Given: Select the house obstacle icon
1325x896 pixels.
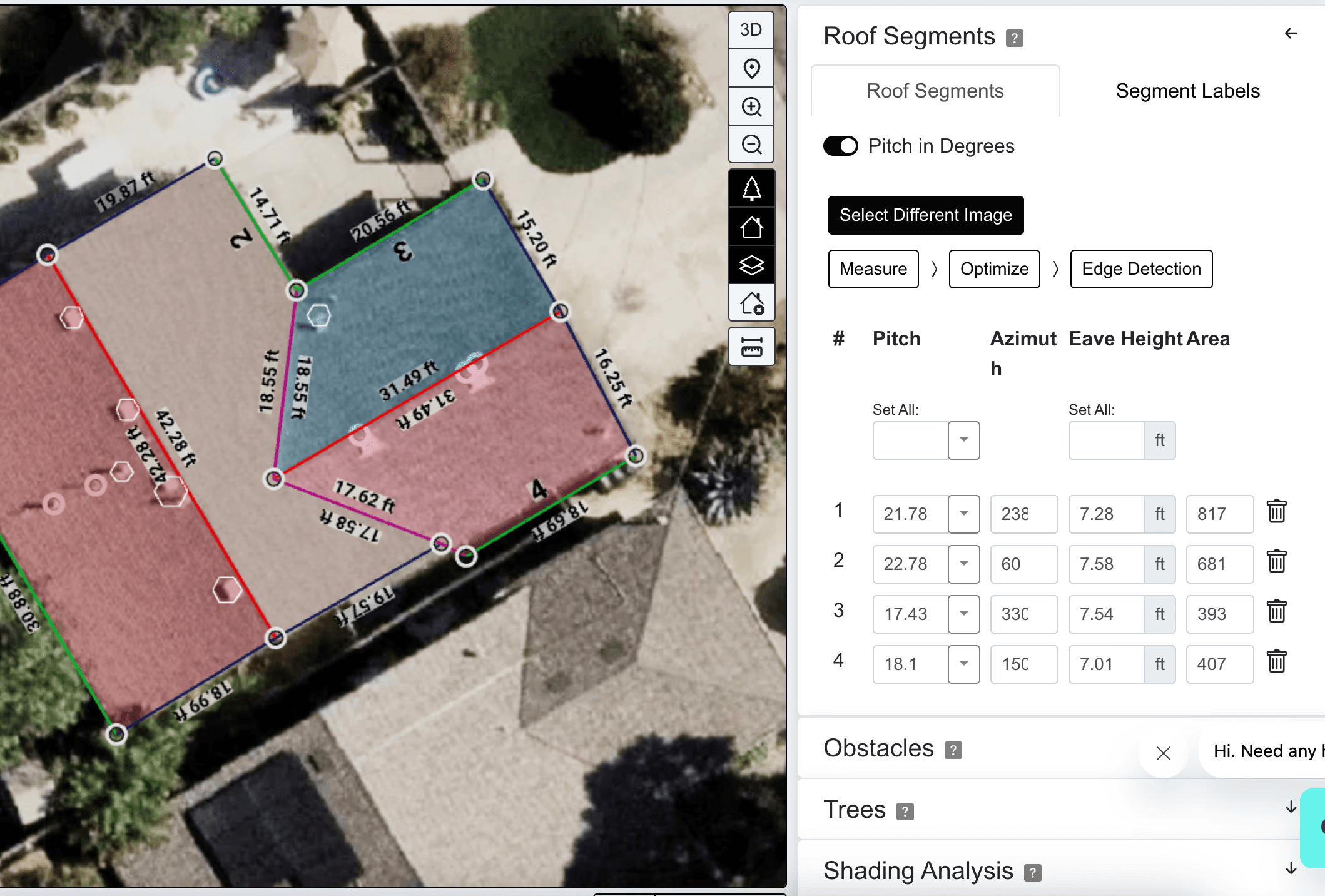Looking at the screenshot, I should click(751, 304).
